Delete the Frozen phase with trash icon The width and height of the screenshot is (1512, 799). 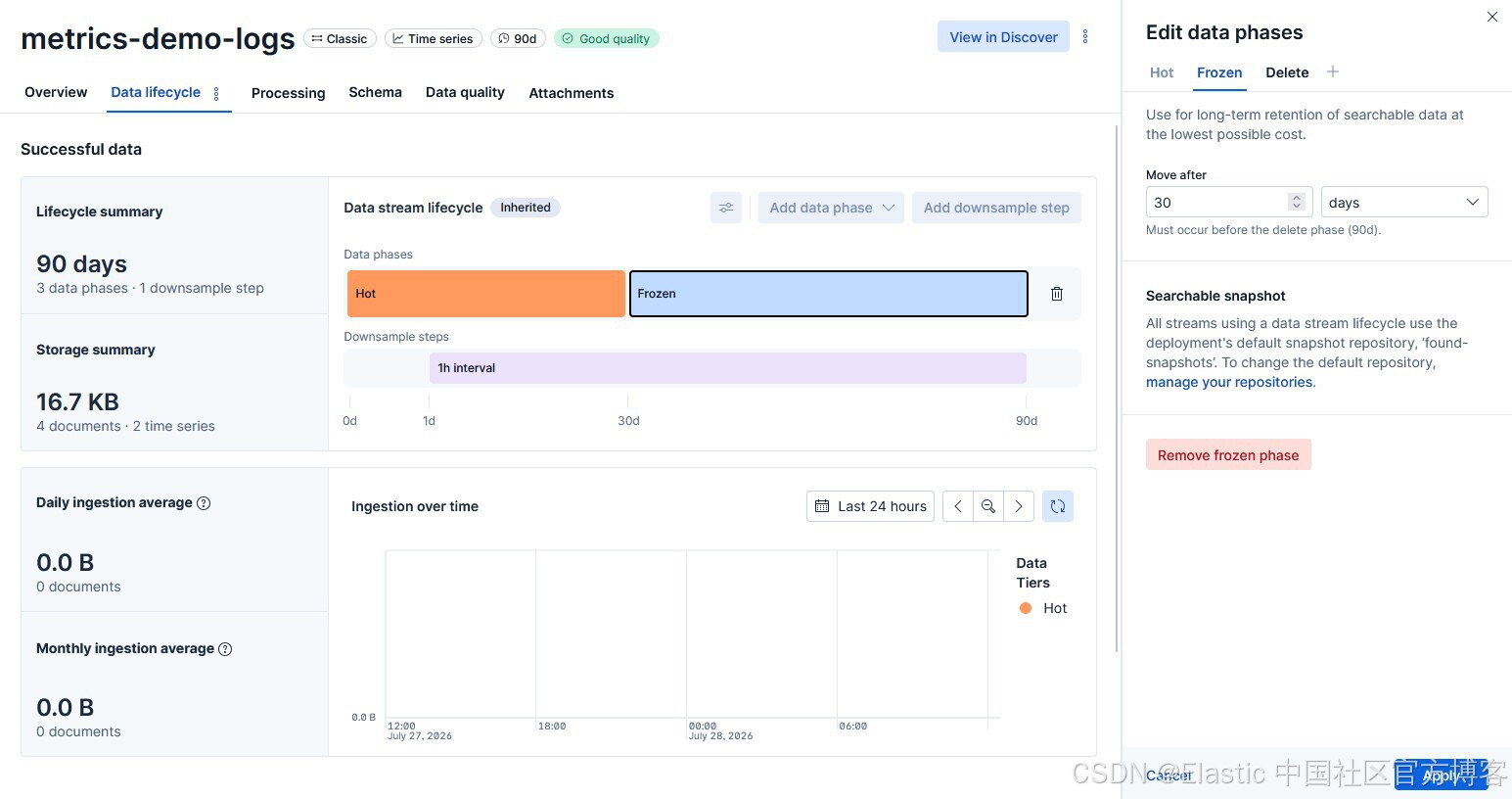pyautogui.click(x=1057, y=294)
